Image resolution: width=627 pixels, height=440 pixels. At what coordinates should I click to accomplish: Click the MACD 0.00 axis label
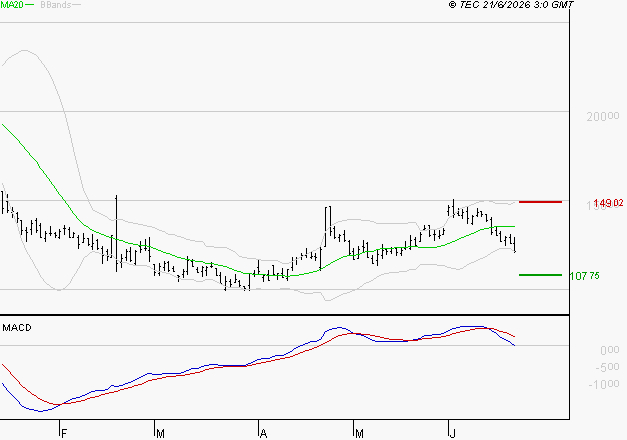(610, 350)
